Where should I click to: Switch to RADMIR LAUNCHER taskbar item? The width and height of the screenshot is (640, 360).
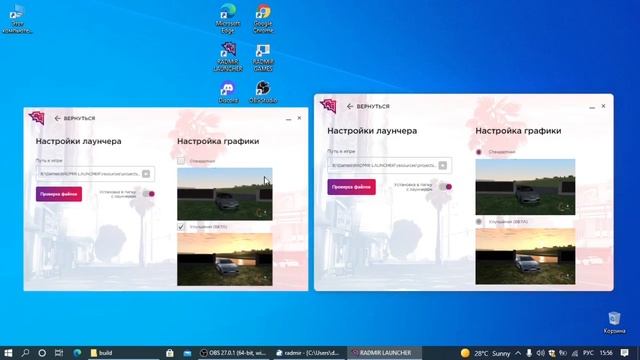coord(384,353)
